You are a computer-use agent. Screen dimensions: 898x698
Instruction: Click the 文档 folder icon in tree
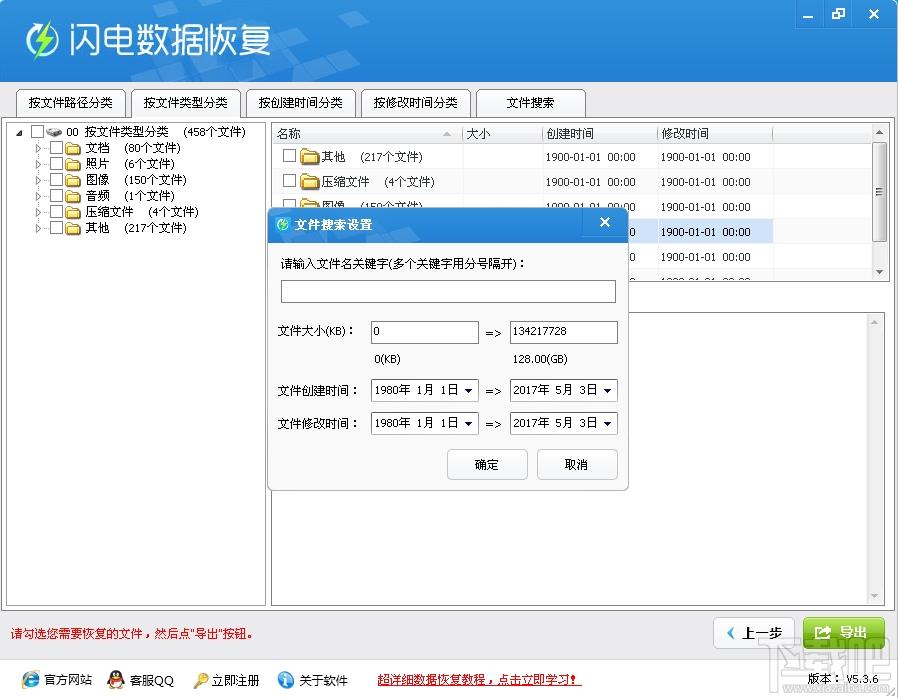click(x=73, y=149)
